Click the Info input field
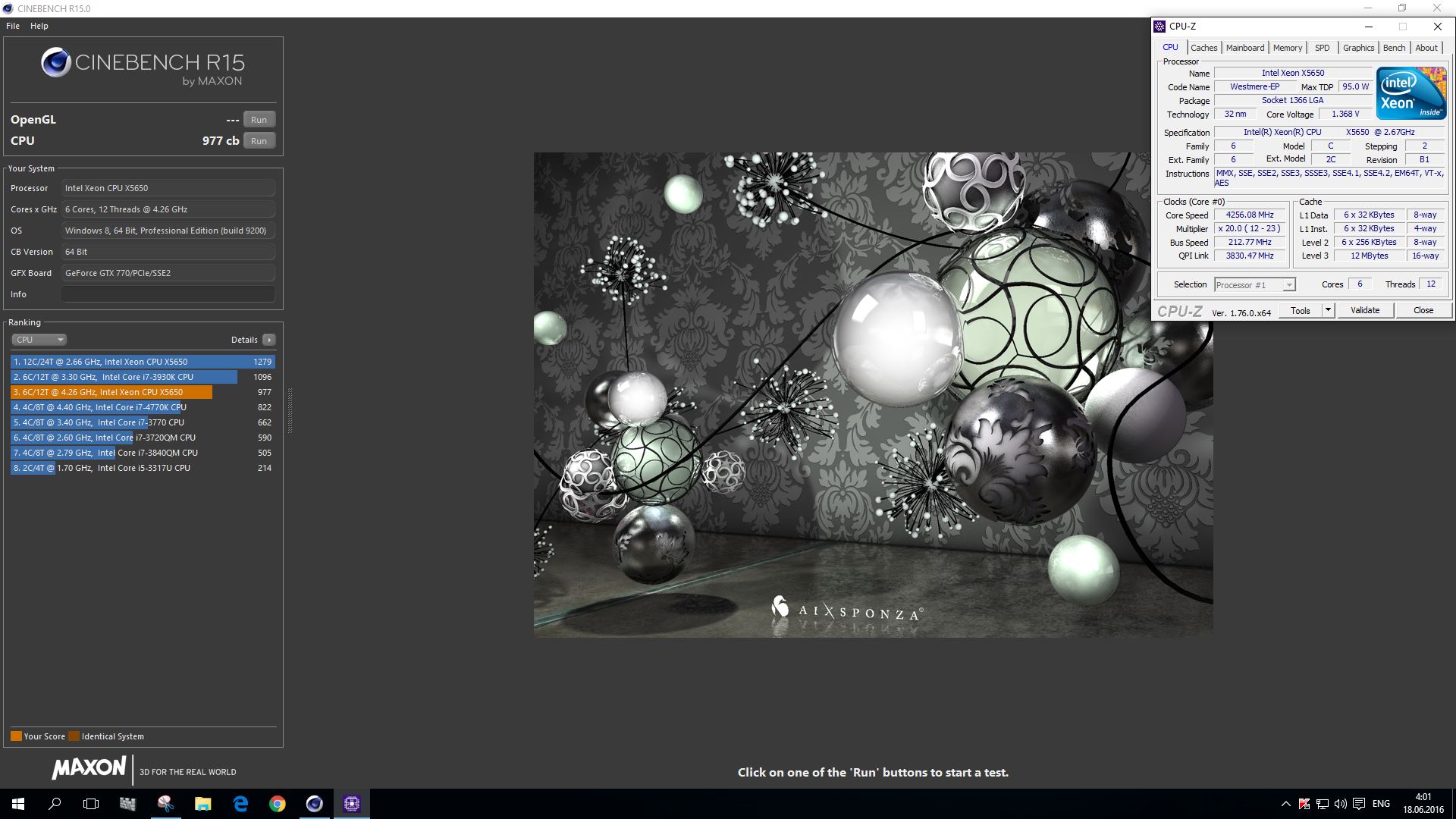Viewport: 1456px width, 819px height. pyautogui.click(x=168, y=294)
